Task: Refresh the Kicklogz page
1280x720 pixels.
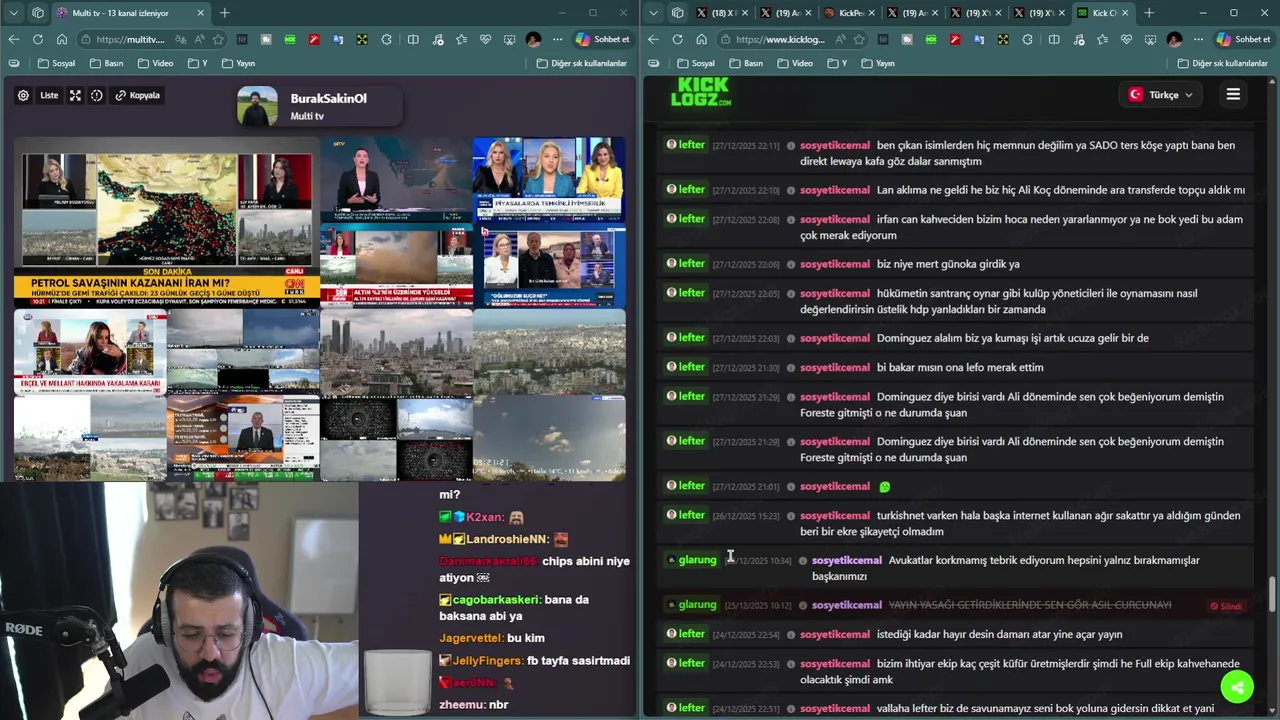Action: (677, 39)
